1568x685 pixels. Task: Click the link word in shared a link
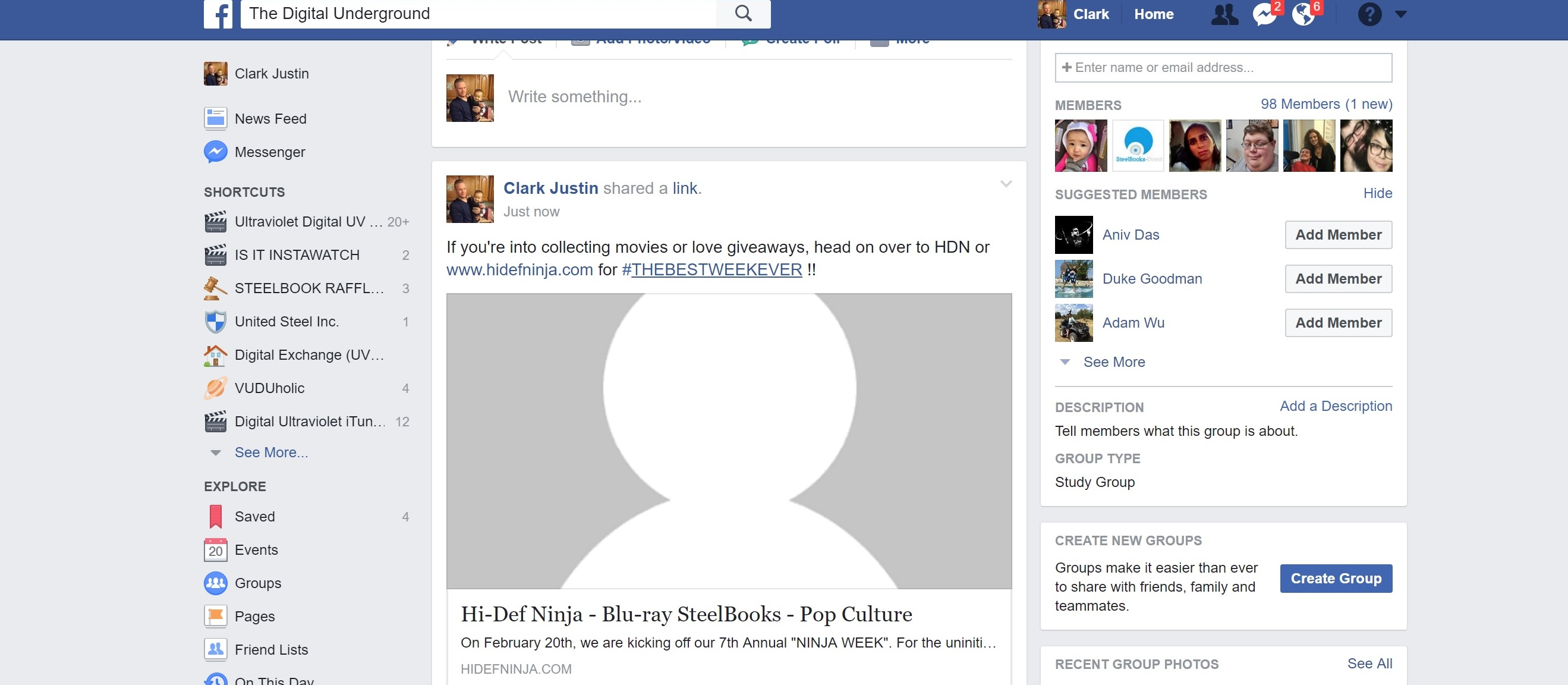click(x=685, y=188)
